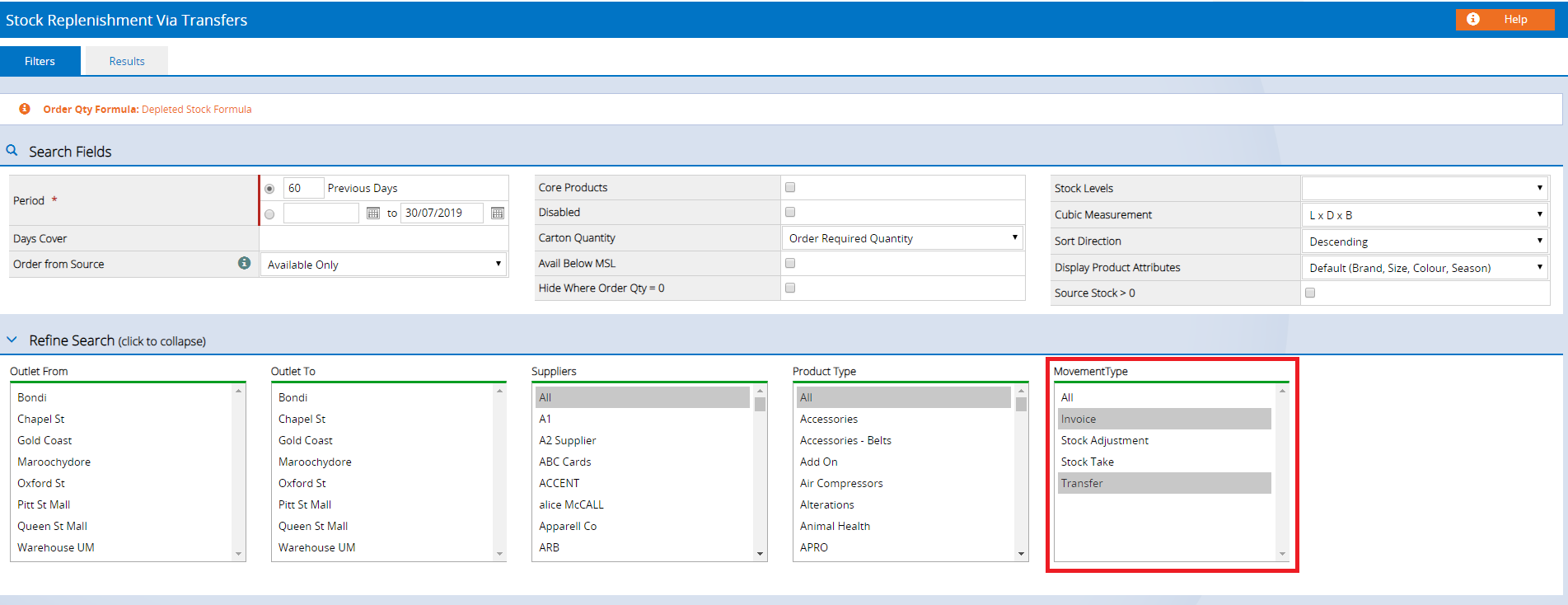Viewport: 1568px width, 605px height.
Task: Click the Outlet To list scroll down arrow
Action: 499,554
